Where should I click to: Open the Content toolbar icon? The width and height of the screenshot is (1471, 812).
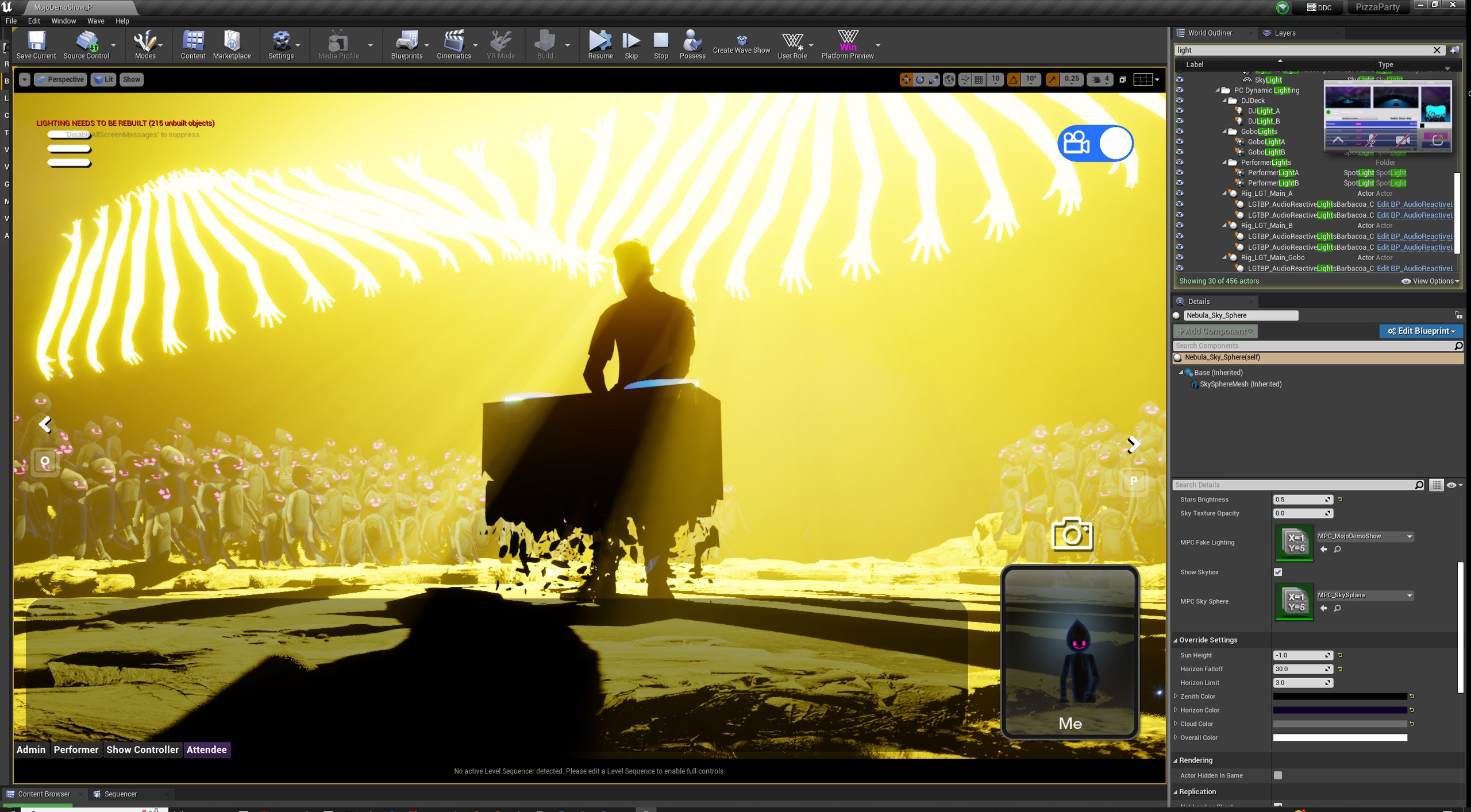click(193, 45)
